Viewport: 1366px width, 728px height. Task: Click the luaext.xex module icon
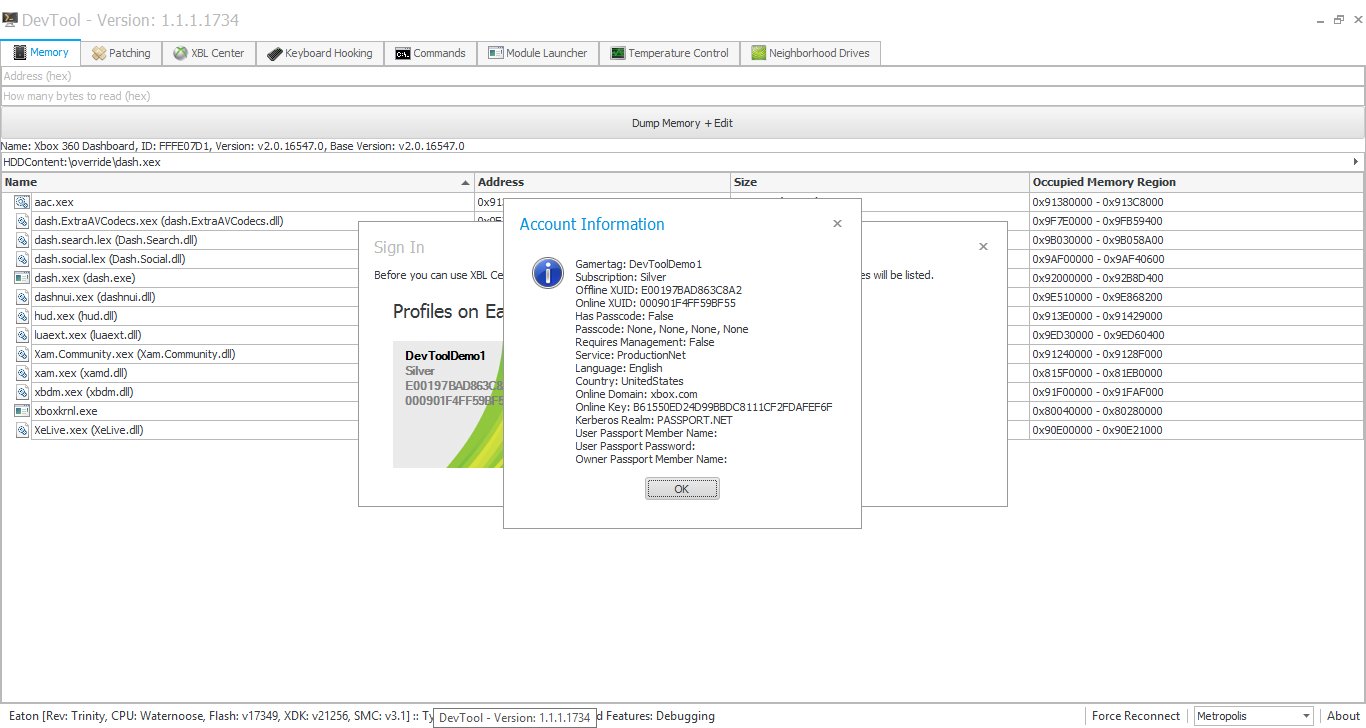tap(22, 335)
